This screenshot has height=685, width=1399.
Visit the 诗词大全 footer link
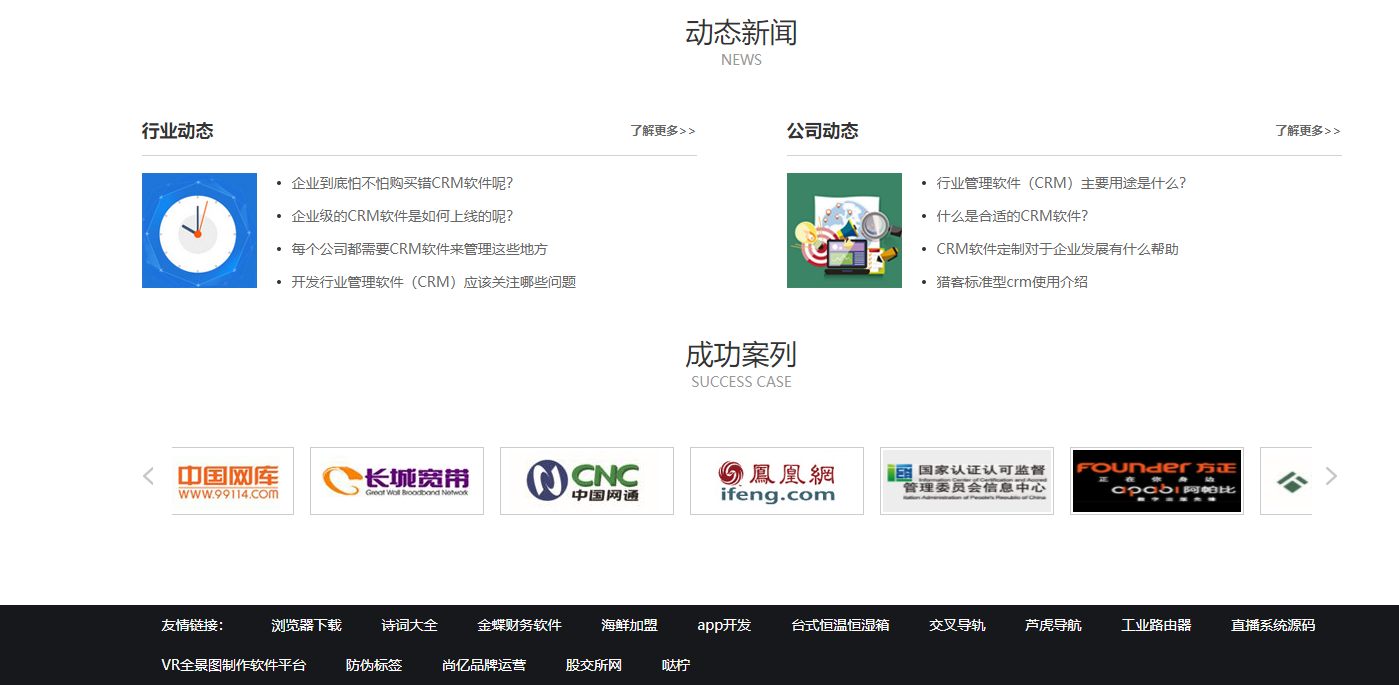pos(409,625)
